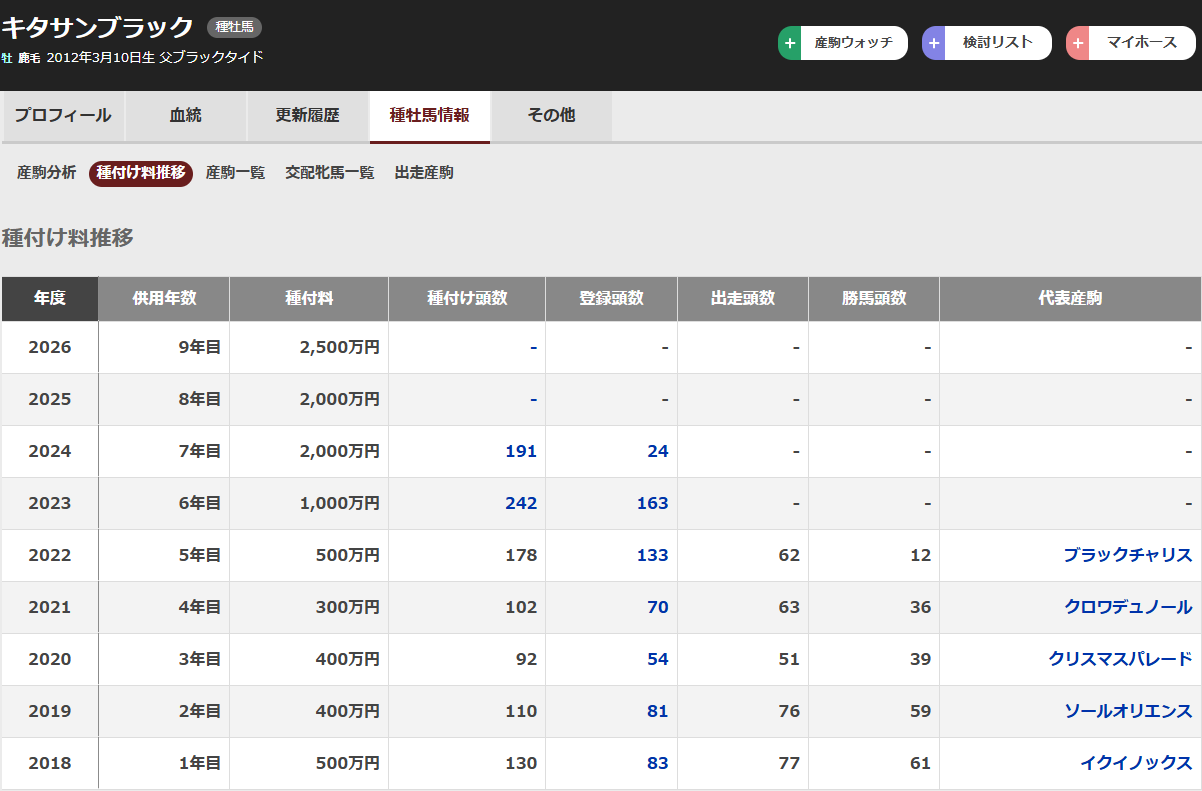Click purple plus icon for 検討リスト

[935, 43]
